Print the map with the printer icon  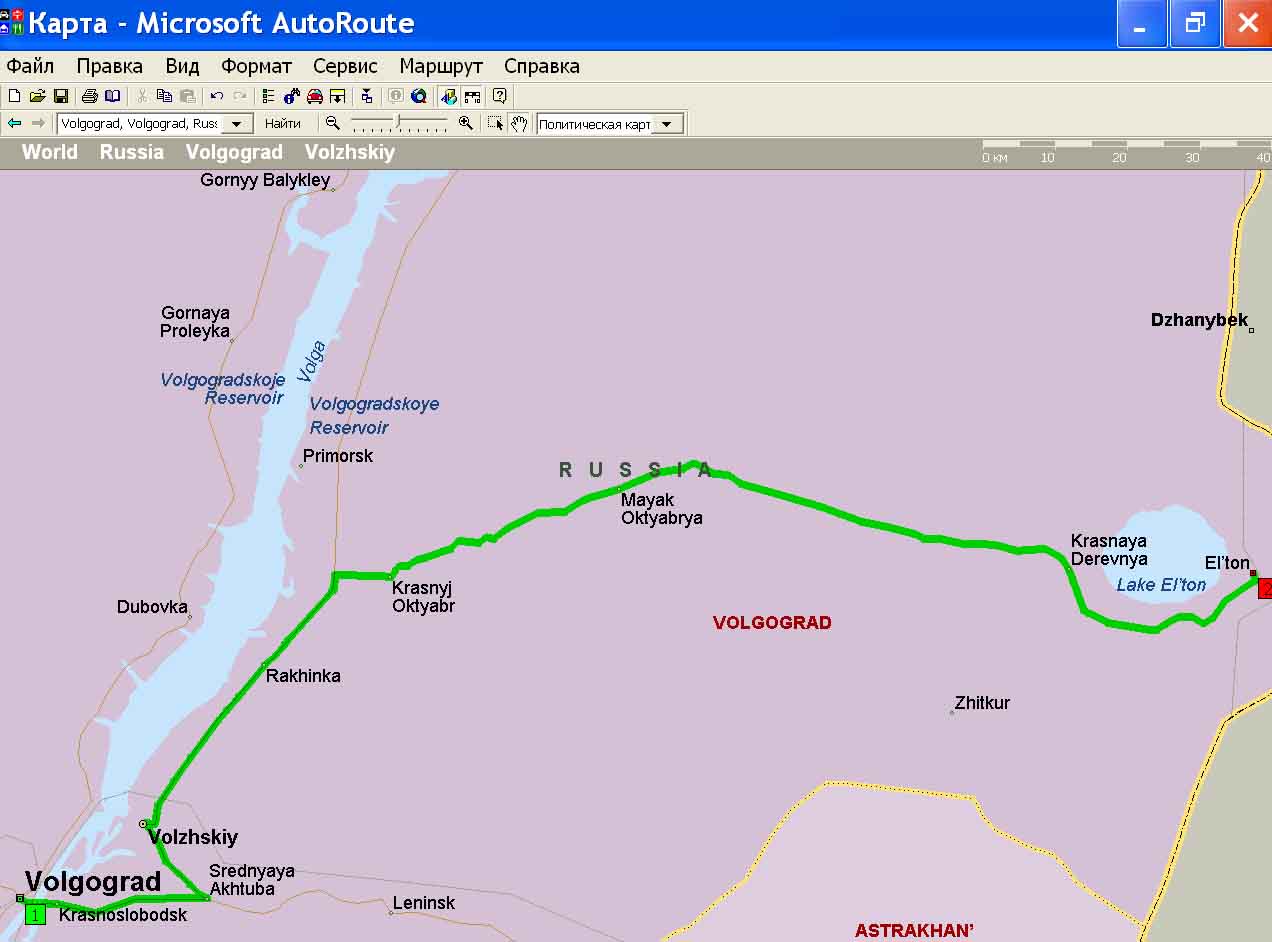(89, 96)
